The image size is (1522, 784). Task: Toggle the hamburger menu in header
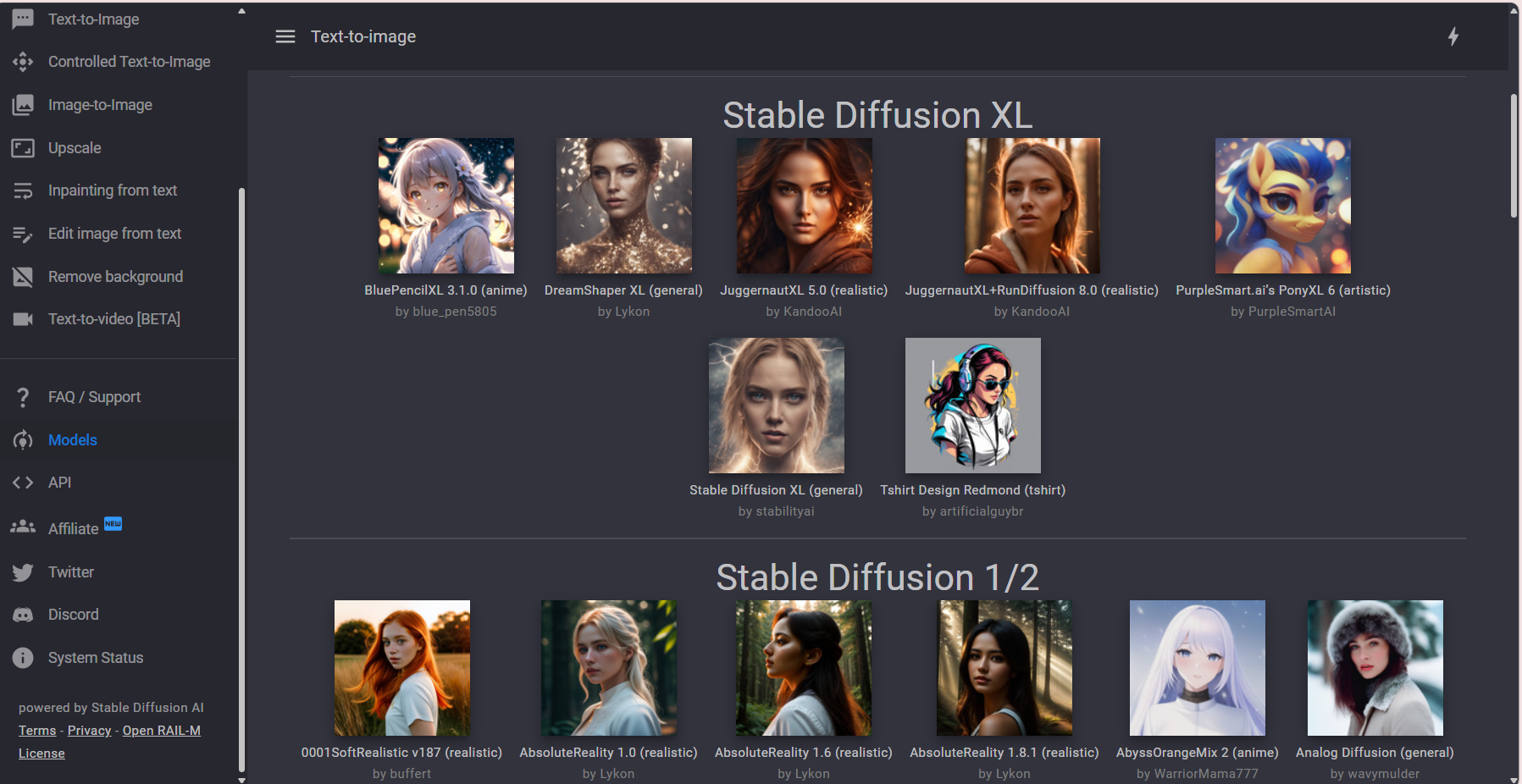tap(285, 36)
